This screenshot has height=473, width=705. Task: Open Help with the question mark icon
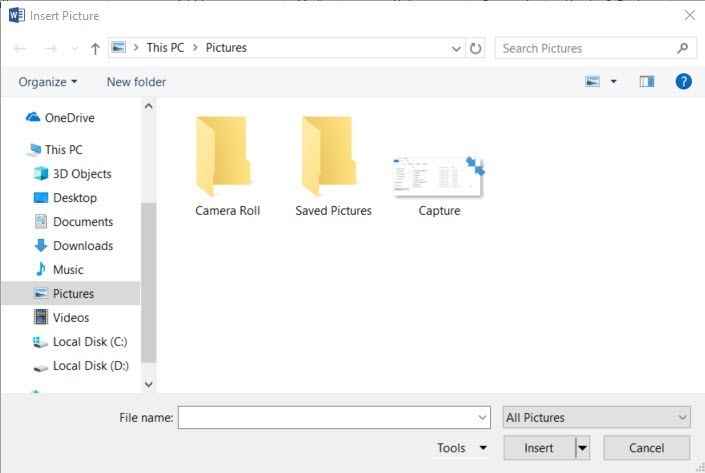click(x=683, y=81)
